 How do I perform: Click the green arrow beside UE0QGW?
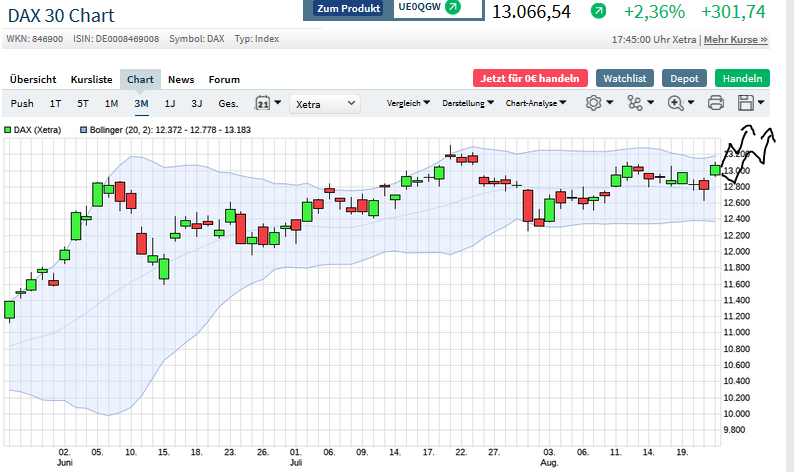click(453, 7)
